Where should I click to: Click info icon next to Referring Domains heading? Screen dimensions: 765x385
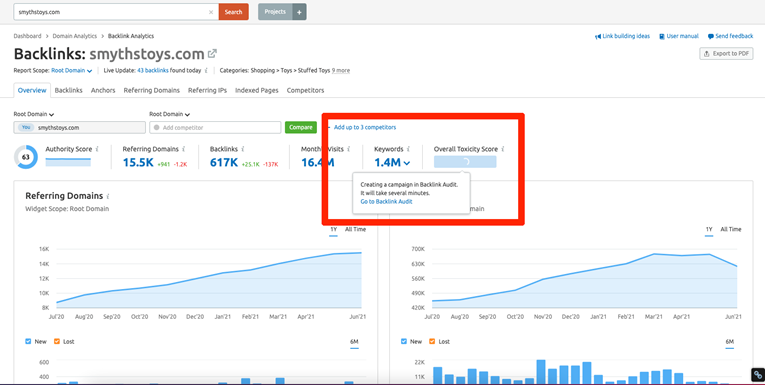tap(108, 196)
